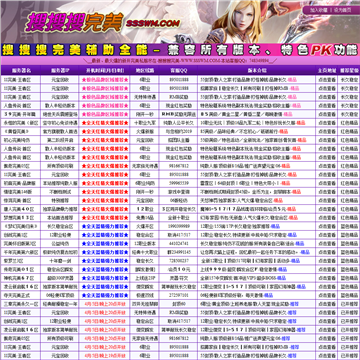Click the QQ number 981667812 in red-star row
The height and width of the screenshot is (360, 360).
(x=179, y=166)
